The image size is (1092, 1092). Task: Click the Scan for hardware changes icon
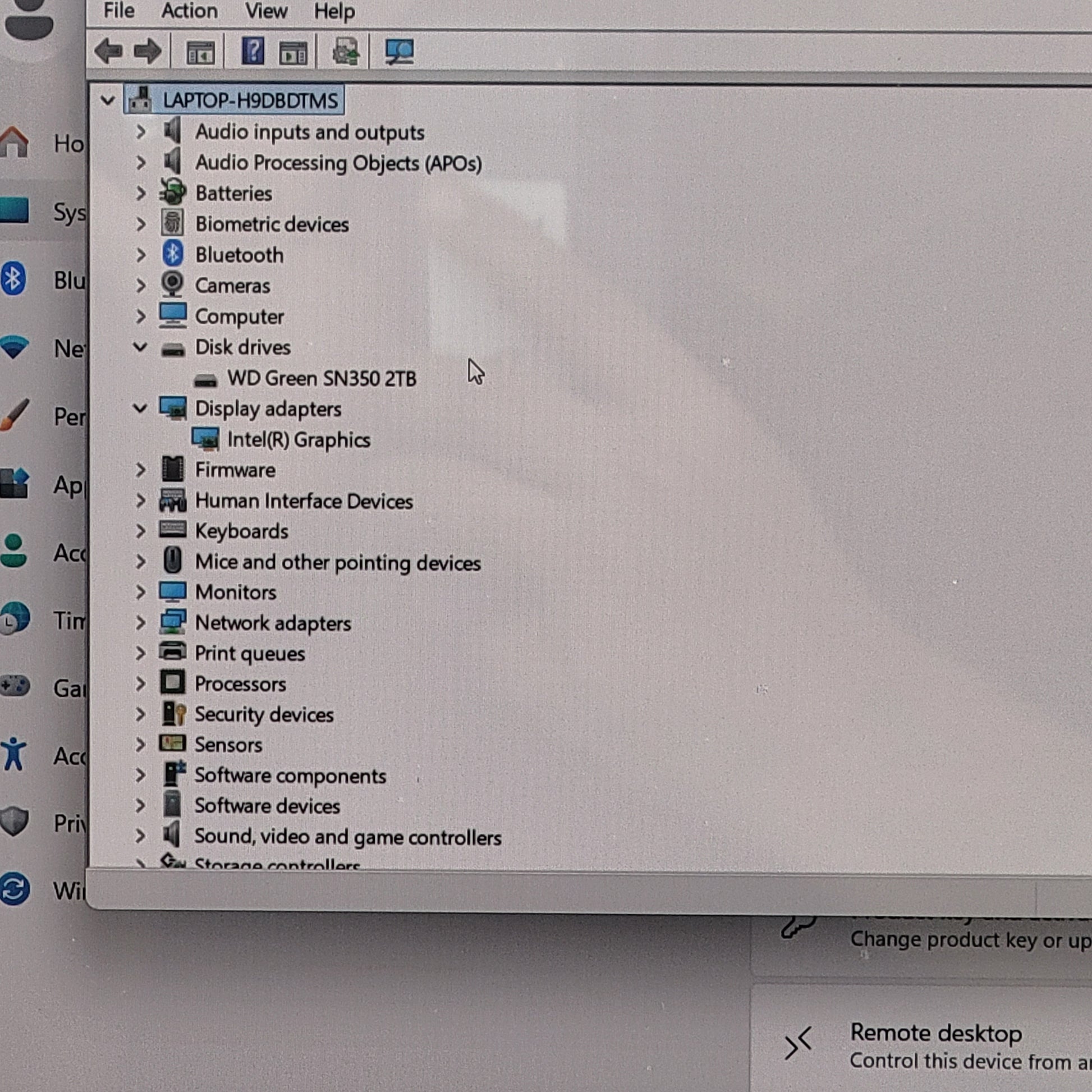[x=399, y=52]
